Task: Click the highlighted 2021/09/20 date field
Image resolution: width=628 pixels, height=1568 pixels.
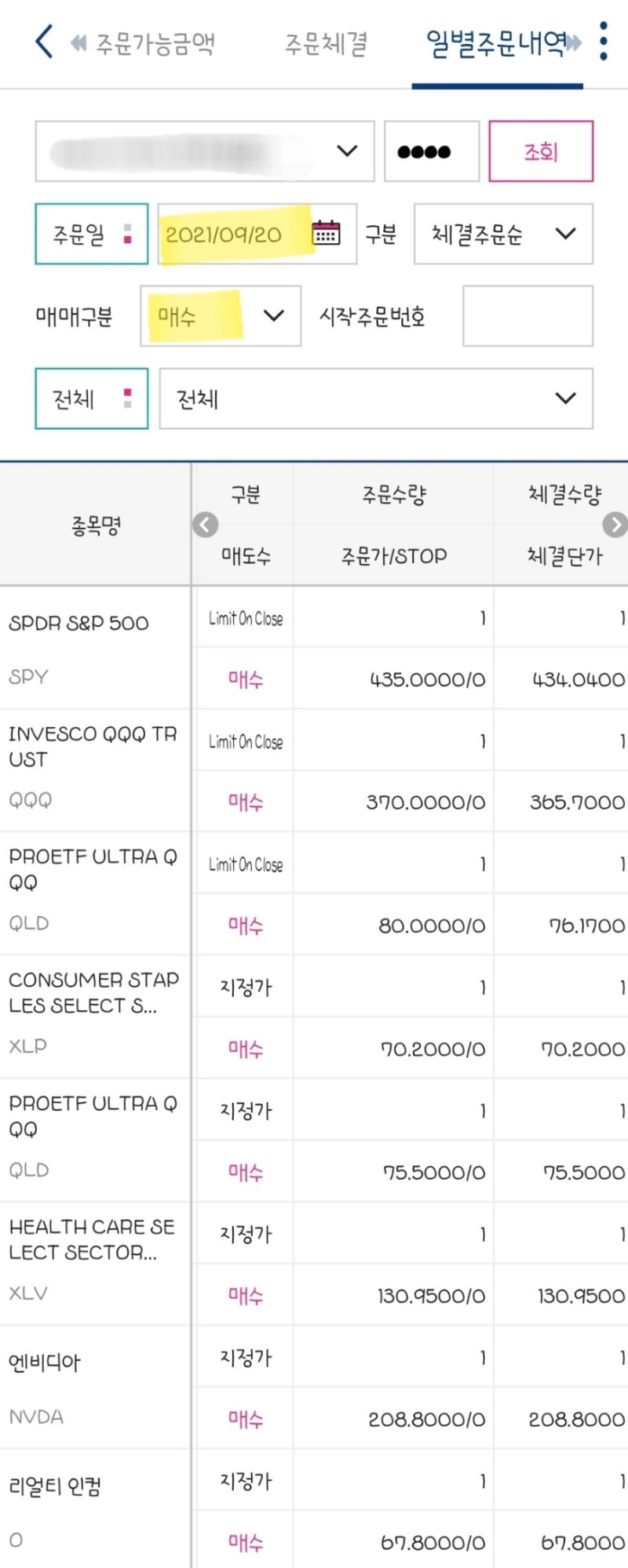Action: tap(228, 233)
